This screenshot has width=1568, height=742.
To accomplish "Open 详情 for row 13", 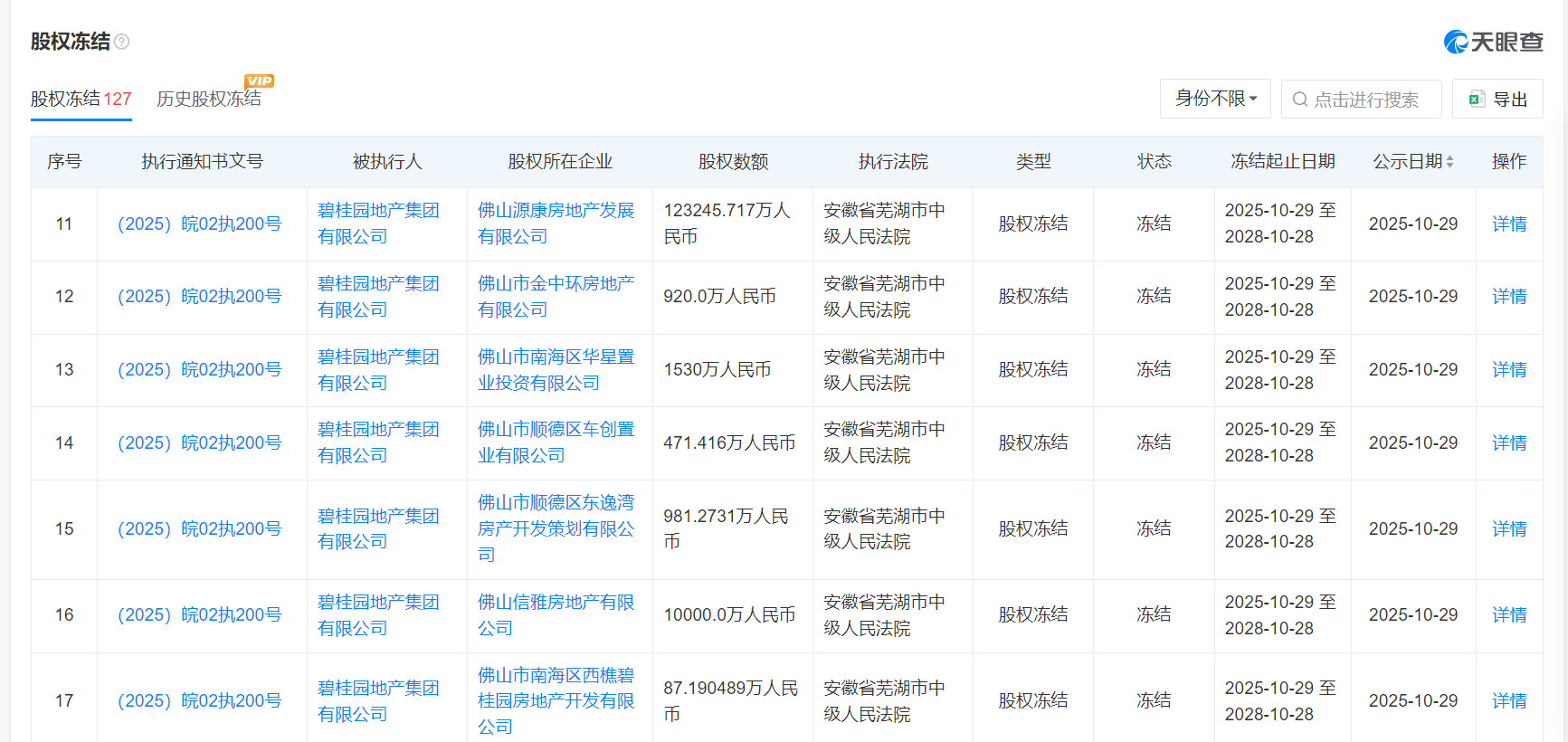I will 1509,370.
